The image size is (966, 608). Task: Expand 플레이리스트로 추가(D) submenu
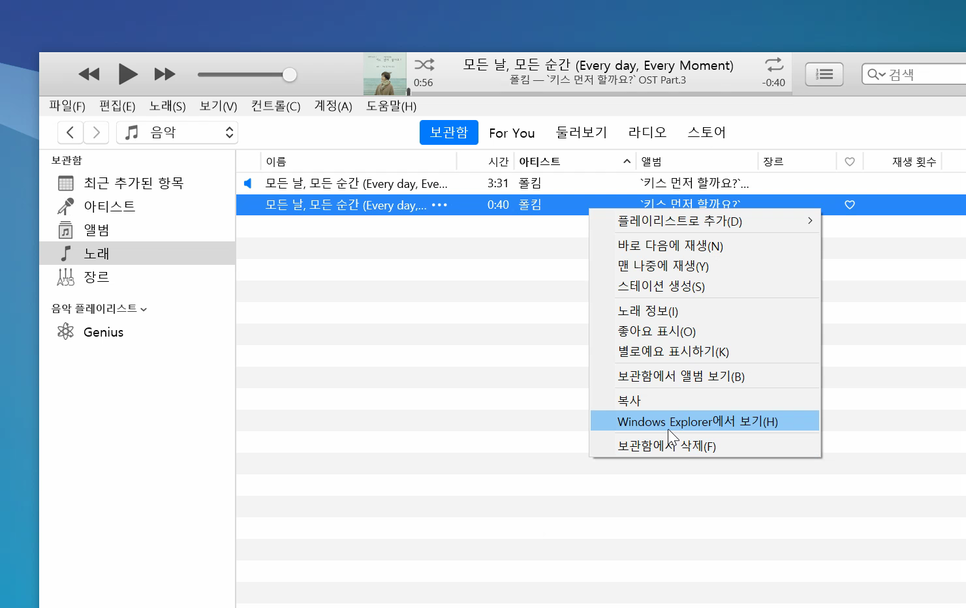click(x=705, y=221)
